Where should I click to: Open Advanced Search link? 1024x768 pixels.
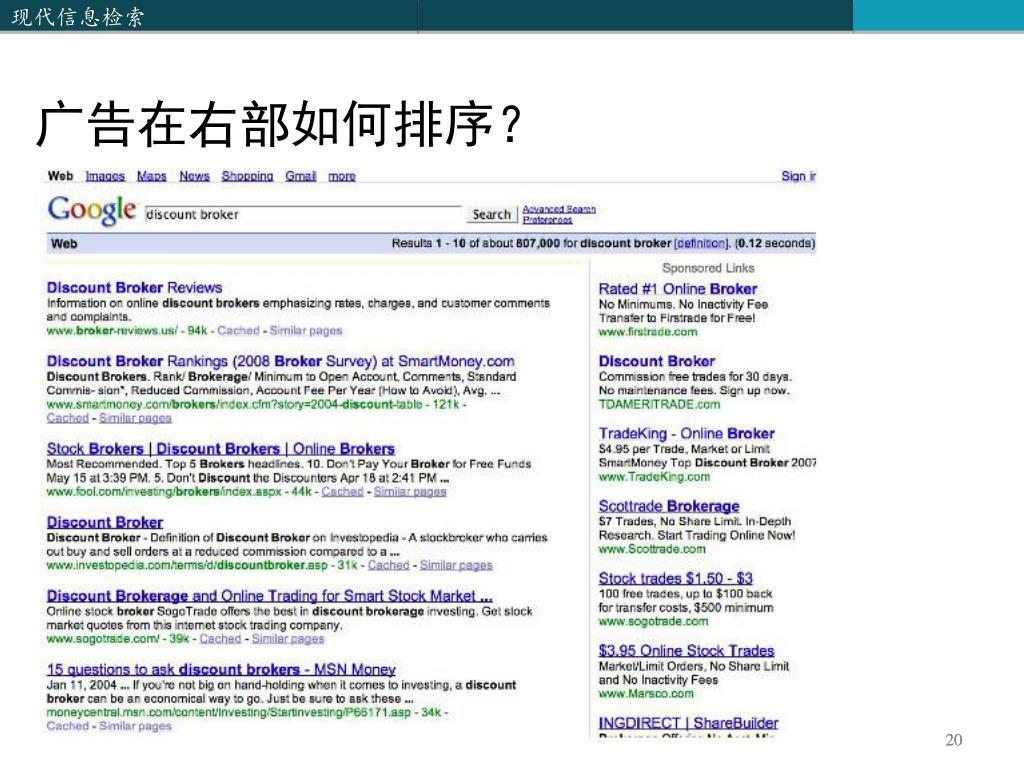click(559, 209)
